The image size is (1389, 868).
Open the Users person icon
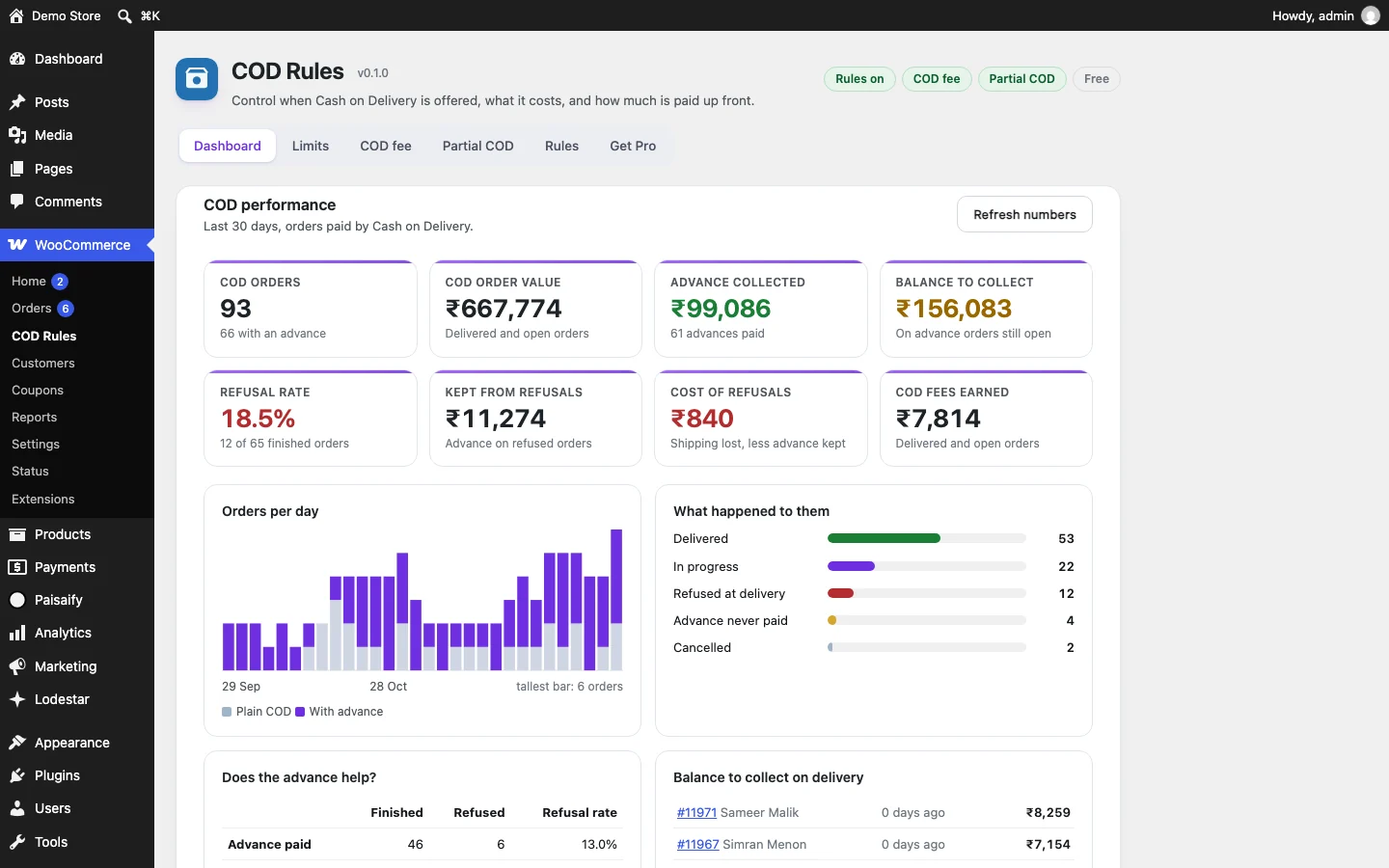[x=17, y=808]
